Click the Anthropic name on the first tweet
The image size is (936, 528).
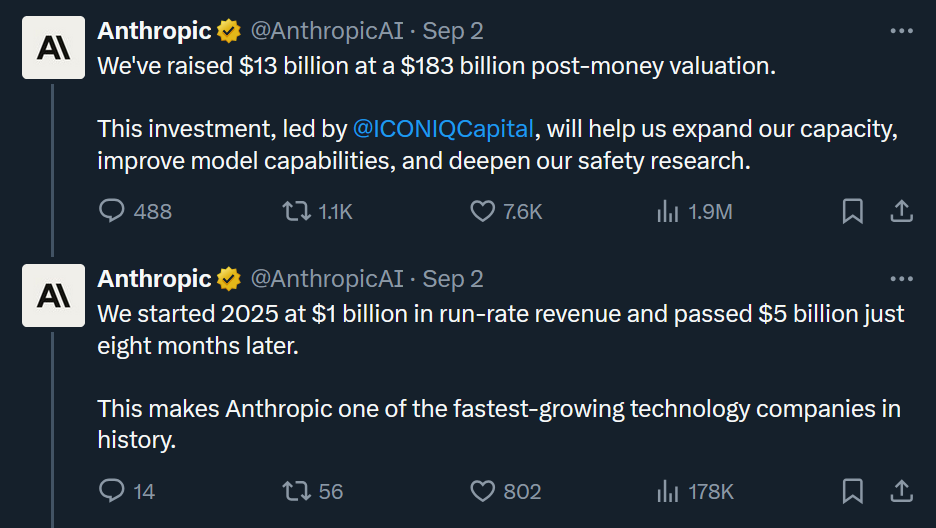click(x=154, y=31)
